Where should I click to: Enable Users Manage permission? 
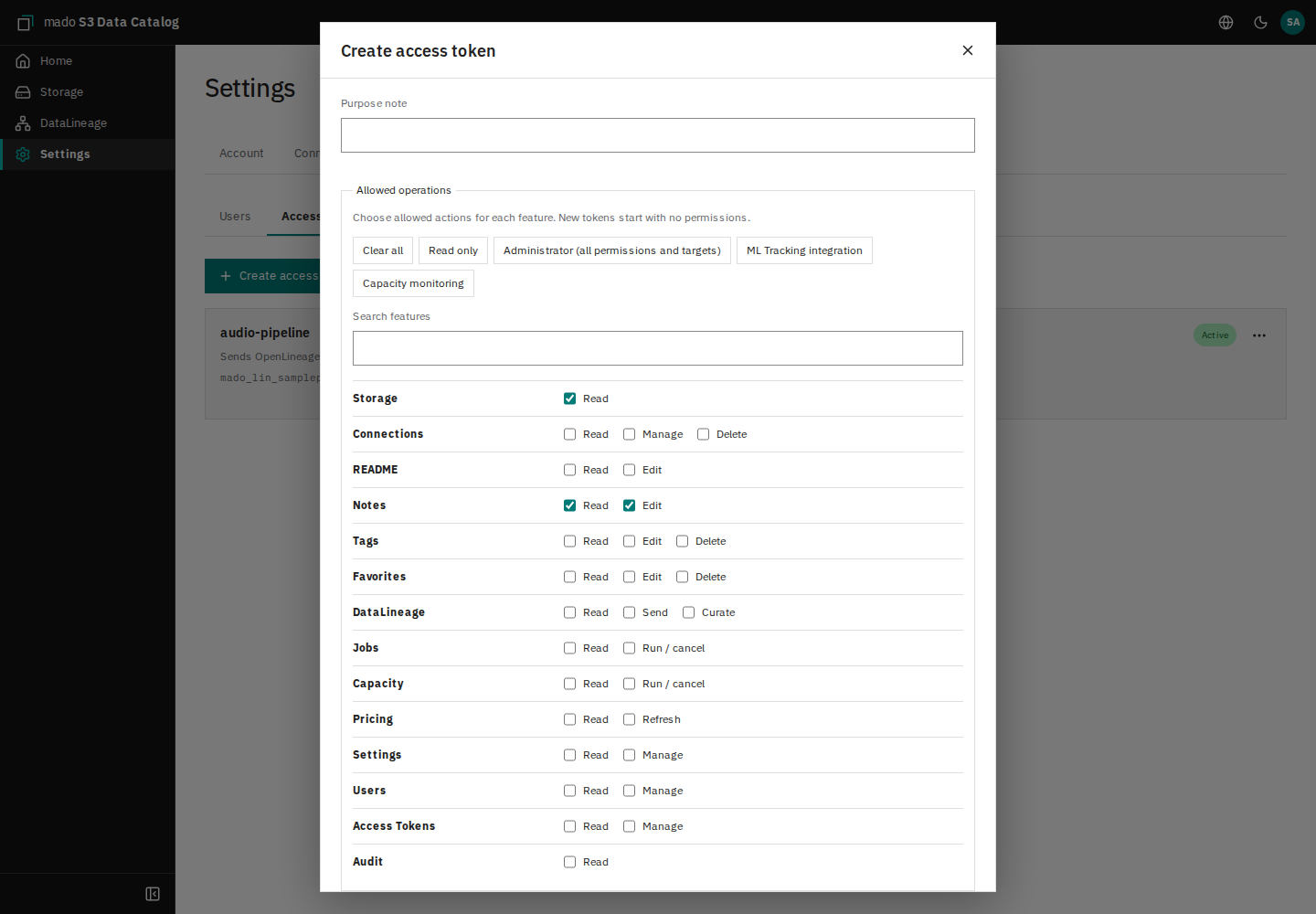click(x=629, y=791)
